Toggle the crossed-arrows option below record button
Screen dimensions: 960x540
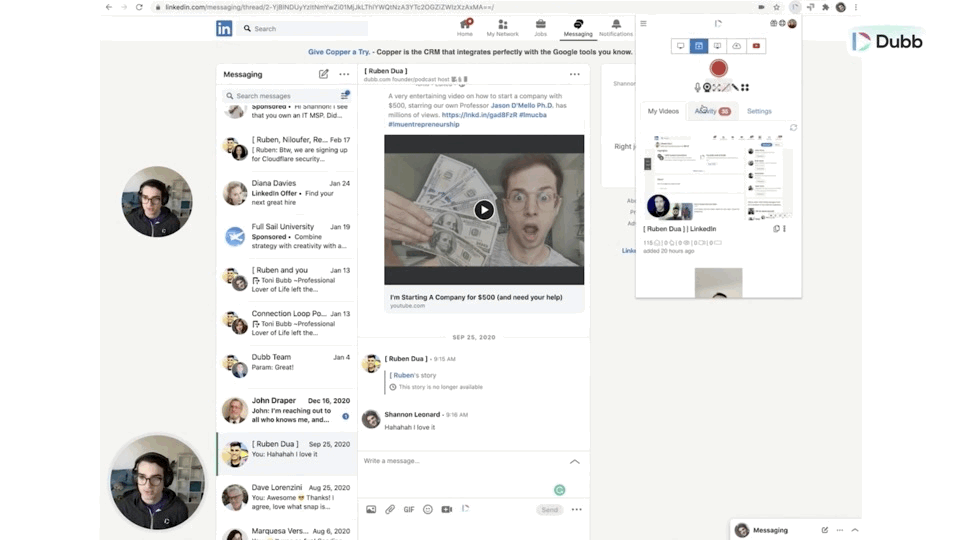(x=716, y=88)
